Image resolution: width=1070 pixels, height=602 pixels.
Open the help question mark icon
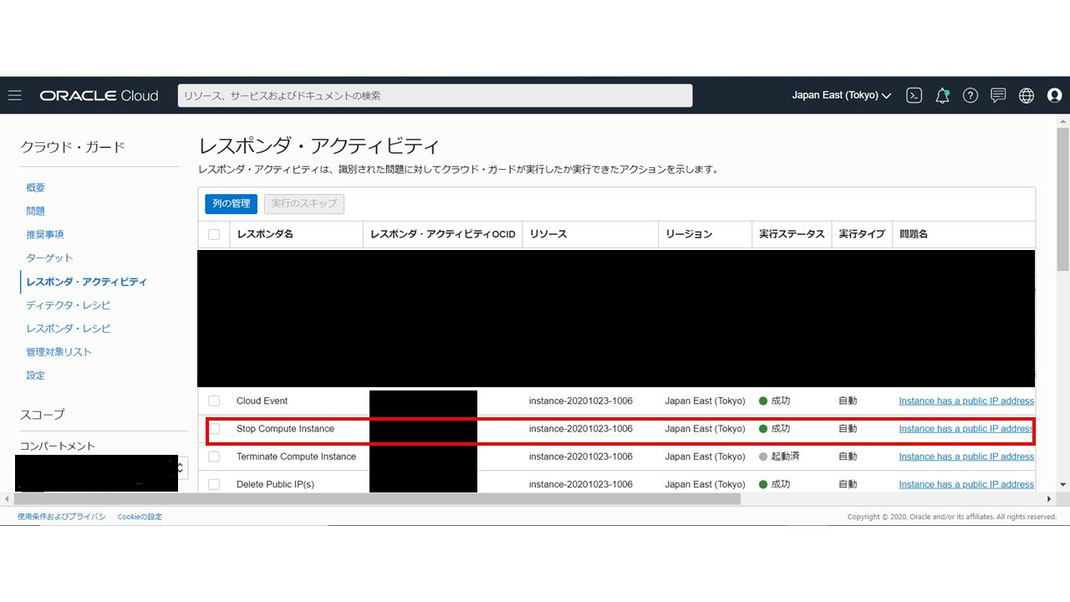click(970, 96)
